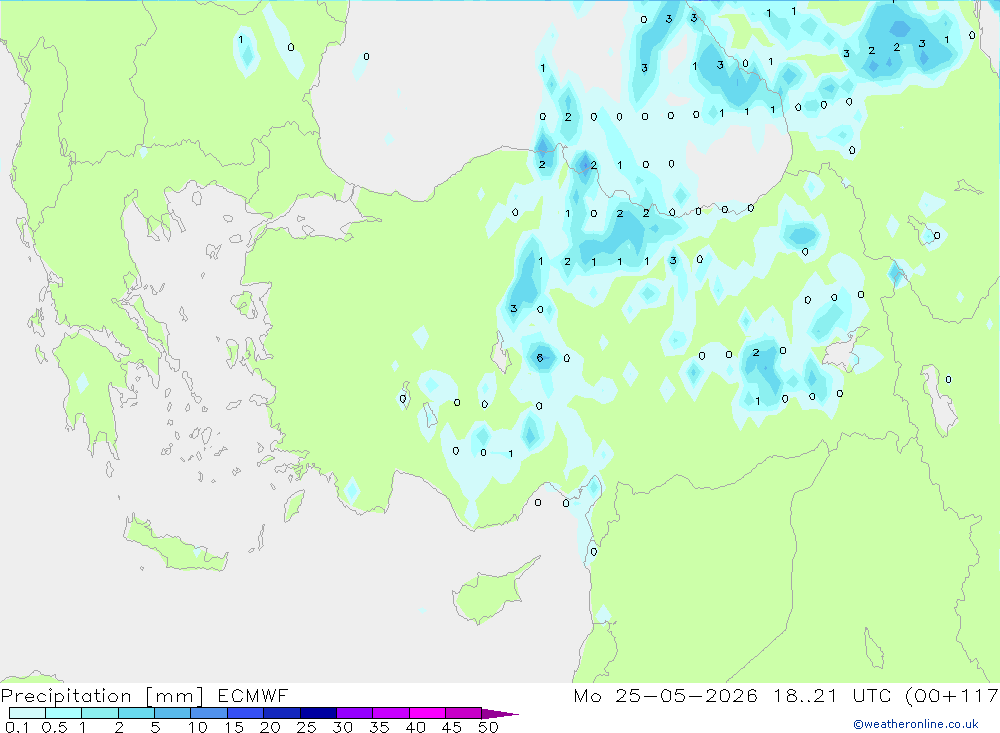Click the 15–20 mm legend color swatch
The image size is (1000, 733).
click(x=245, y=713)
